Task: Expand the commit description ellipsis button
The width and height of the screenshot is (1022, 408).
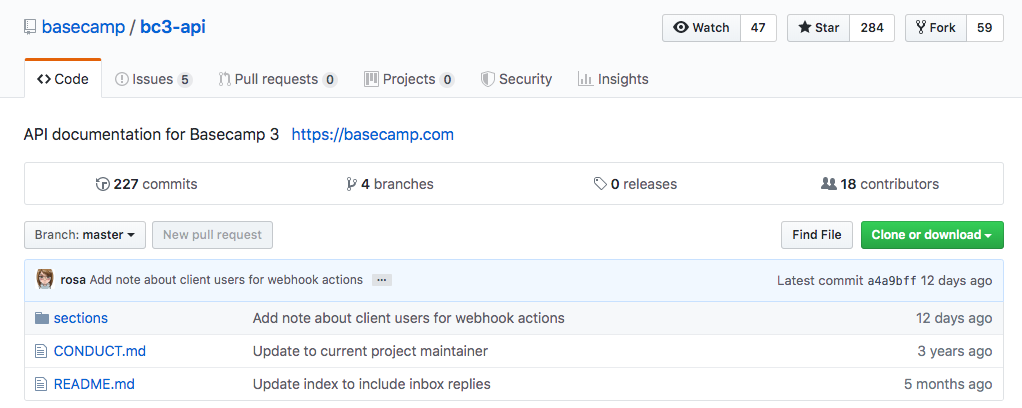Action: (x=382, y=280)
